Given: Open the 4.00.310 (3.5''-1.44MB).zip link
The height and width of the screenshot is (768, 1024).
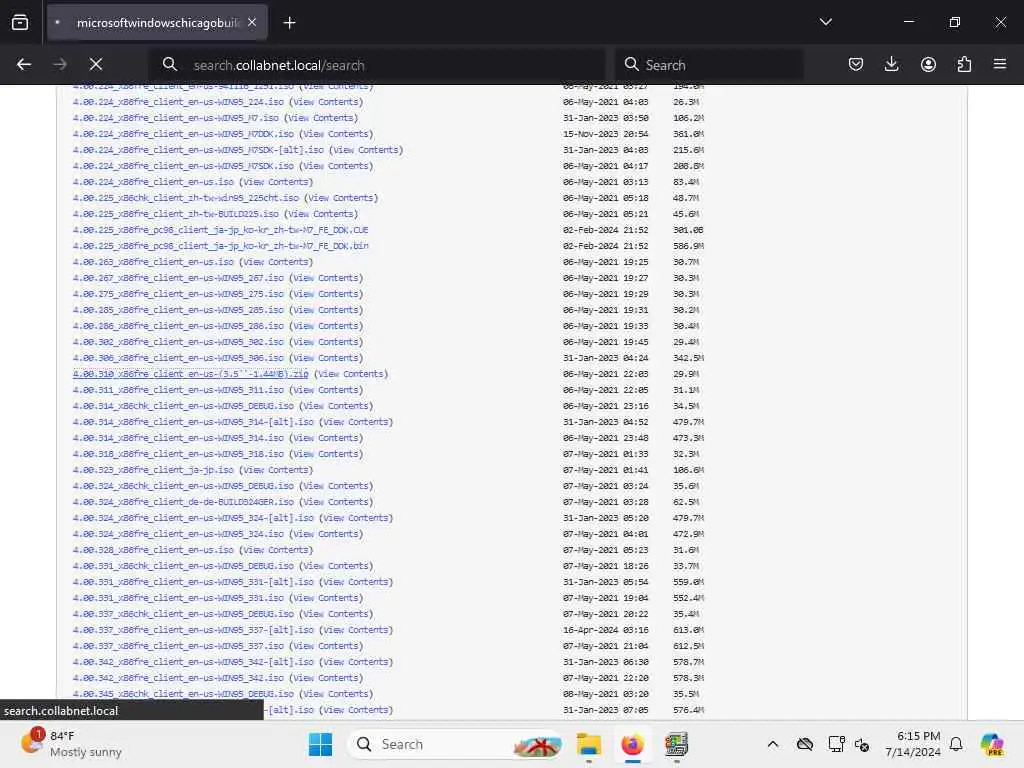Looking at the screenshot, I should [x=191, y=374].
